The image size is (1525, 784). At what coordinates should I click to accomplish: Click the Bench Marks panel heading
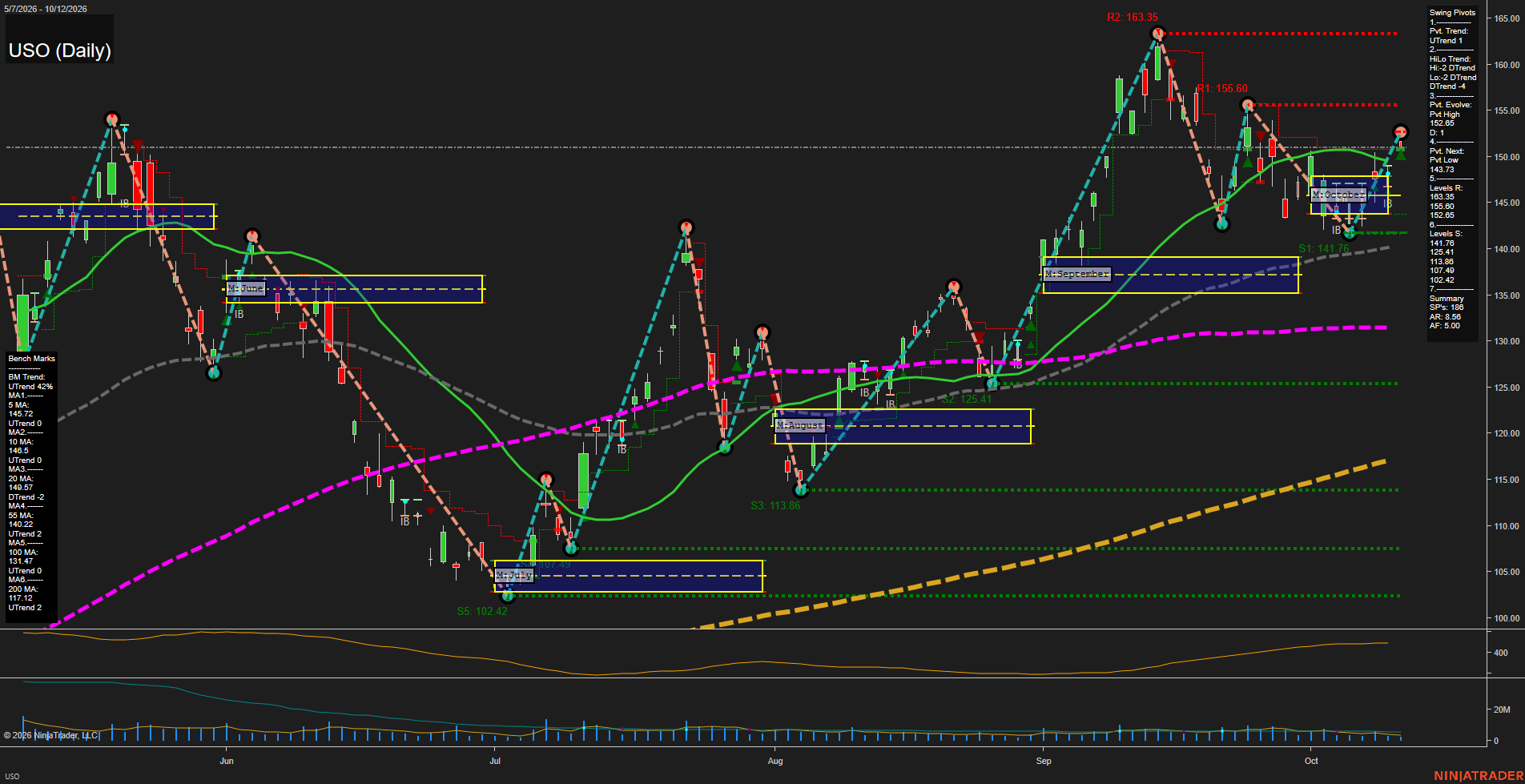(x=32, y=359)
